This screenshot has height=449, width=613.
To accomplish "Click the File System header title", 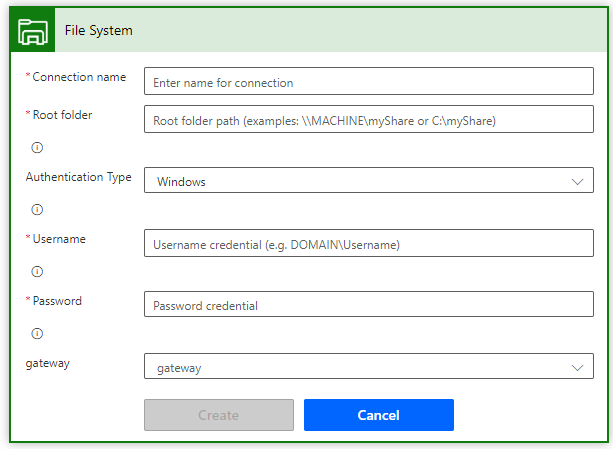I will [98, 30].
